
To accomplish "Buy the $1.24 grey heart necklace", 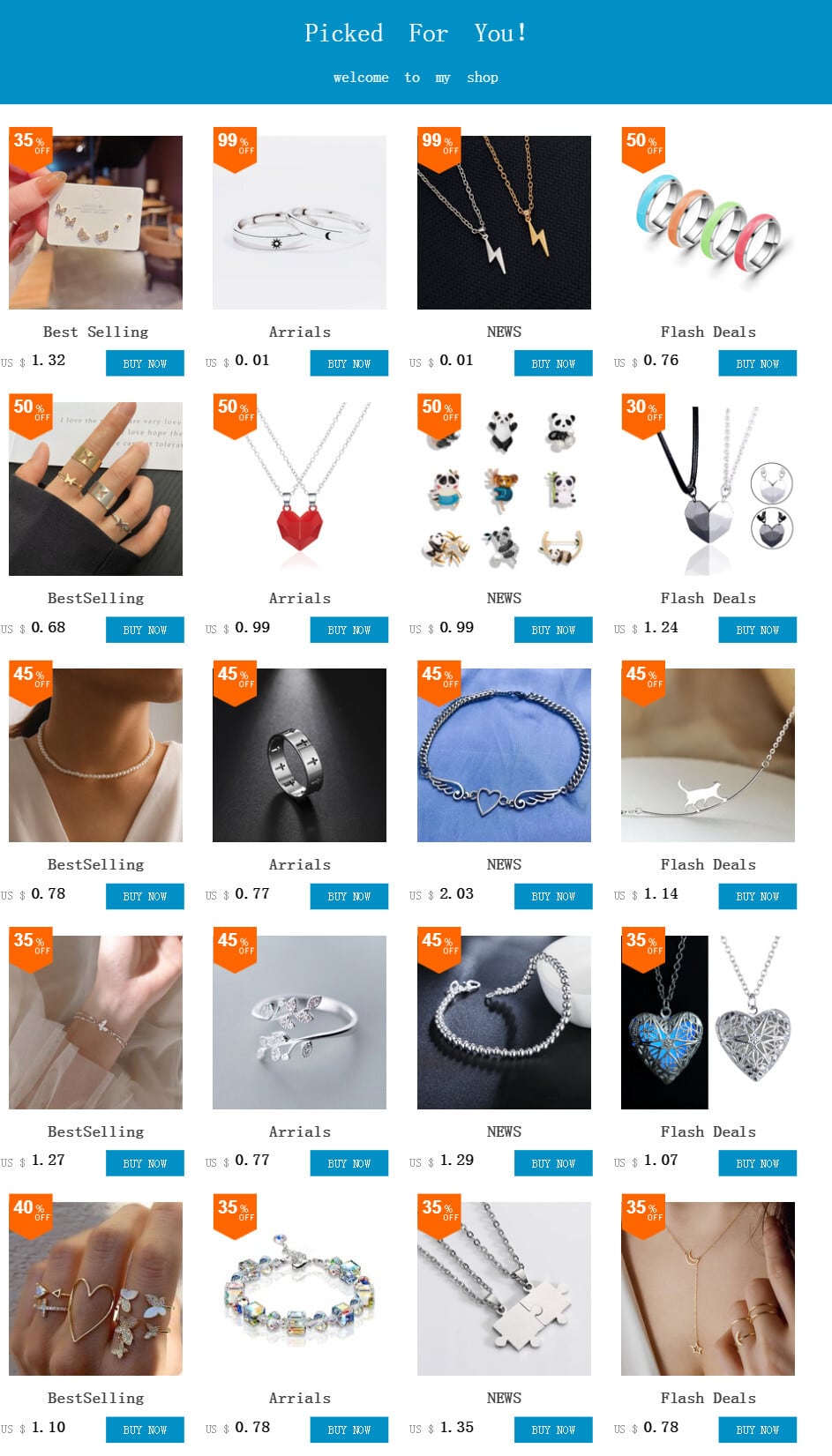I will click(x=758, y=630).
